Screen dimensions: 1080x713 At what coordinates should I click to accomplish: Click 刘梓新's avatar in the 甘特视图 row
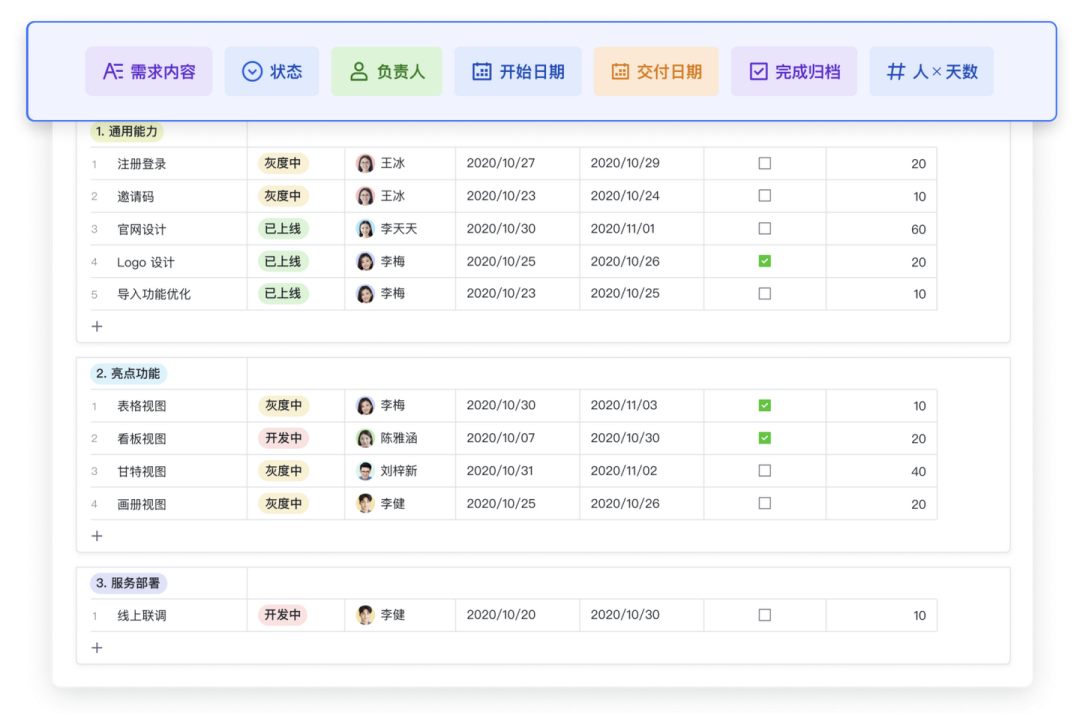365,471
